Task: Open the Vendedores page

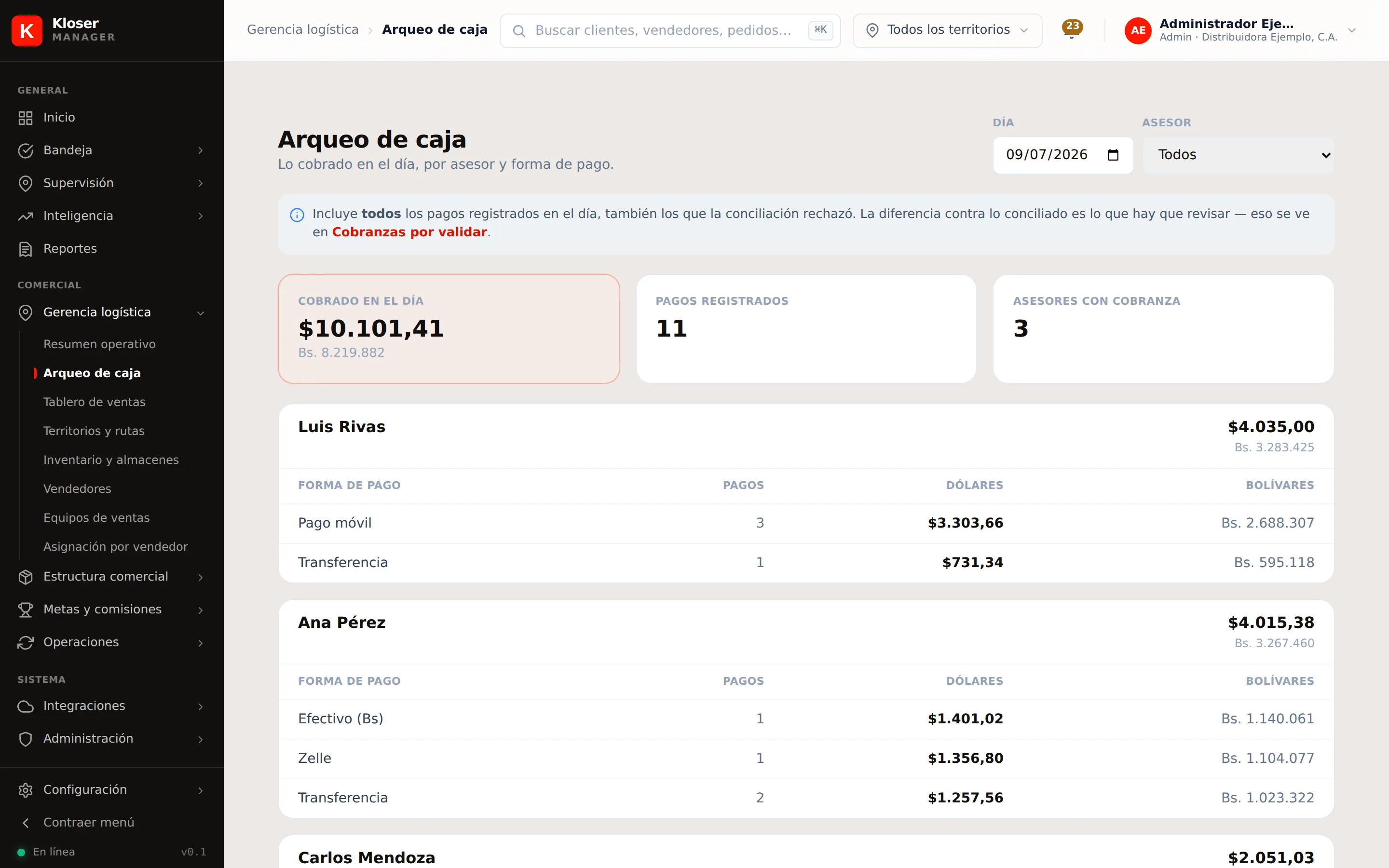Action: 77,488
